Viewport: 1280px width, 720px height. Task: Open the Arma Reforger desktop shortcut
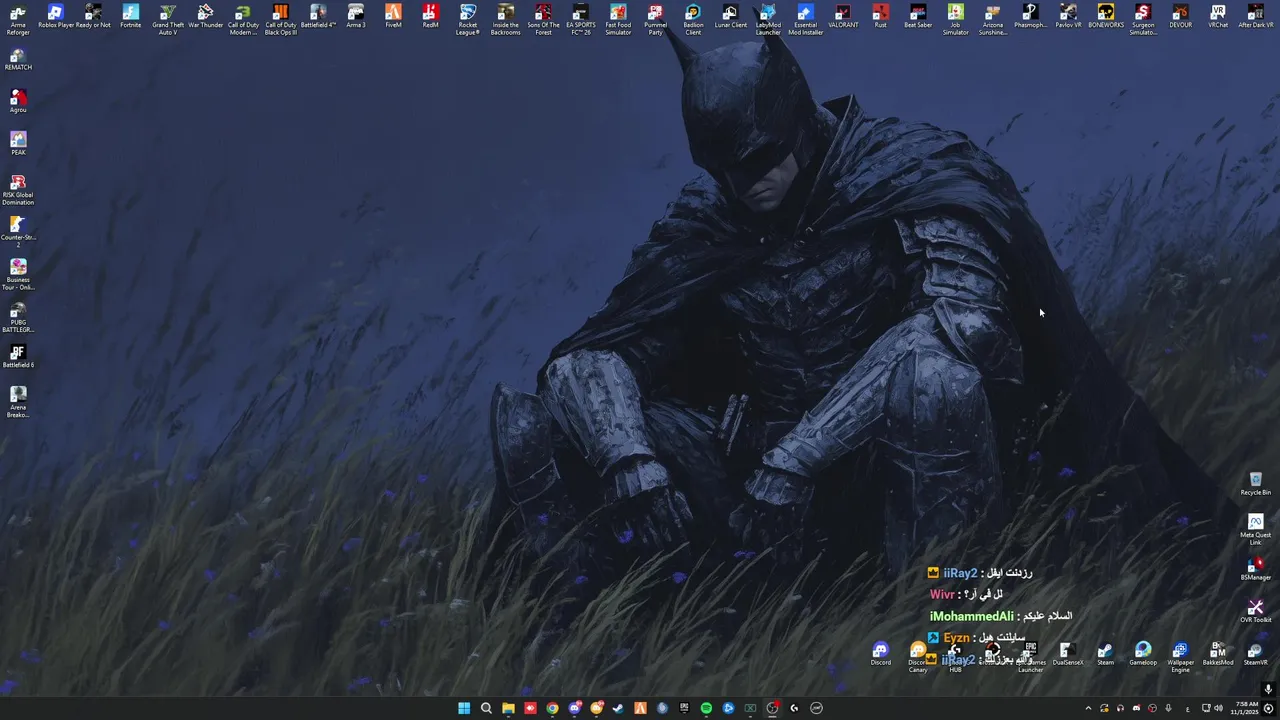click(x=18, y=19)
